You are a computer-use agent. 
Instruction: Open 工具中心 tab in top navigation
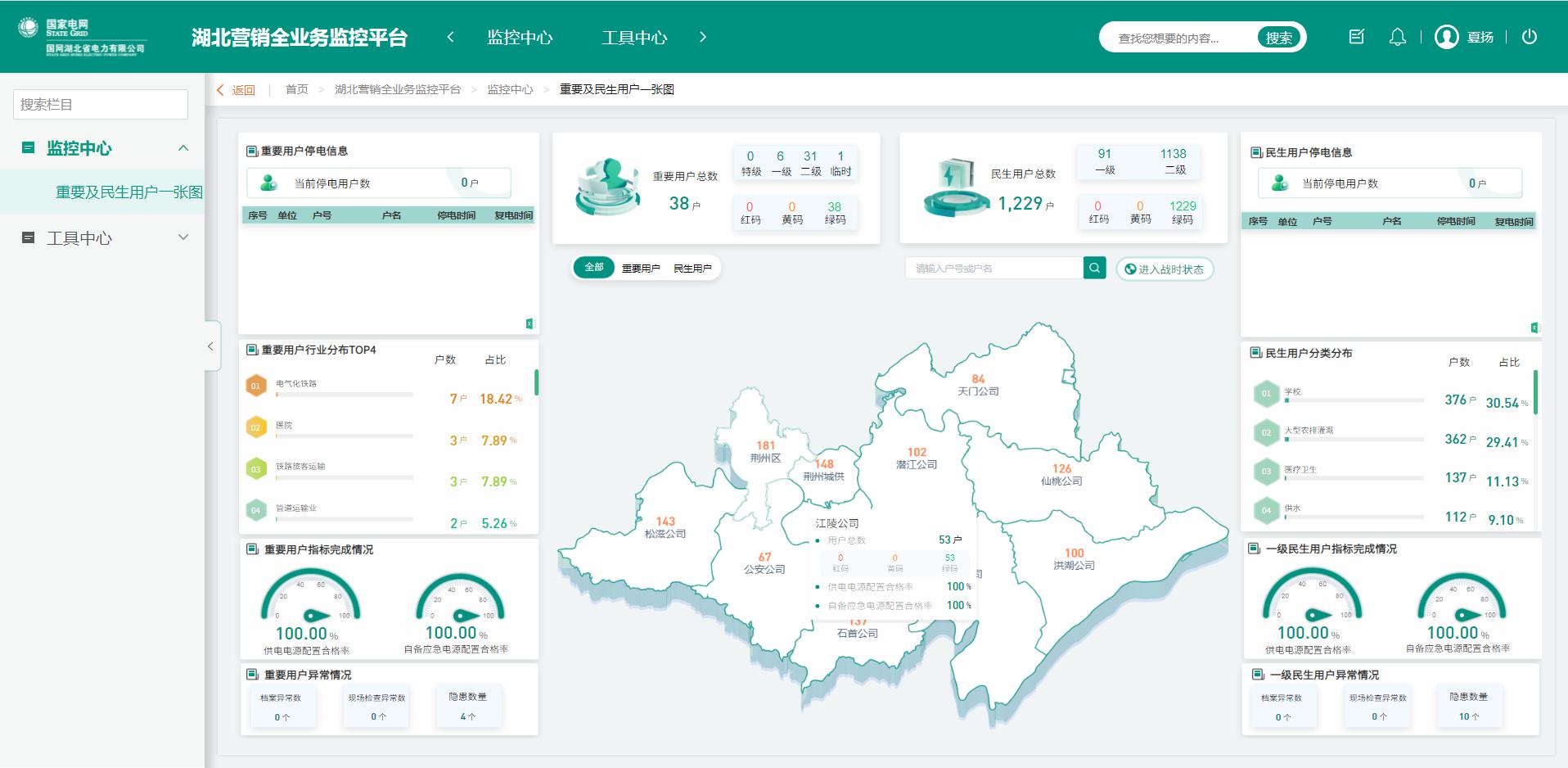coord(634,38)
